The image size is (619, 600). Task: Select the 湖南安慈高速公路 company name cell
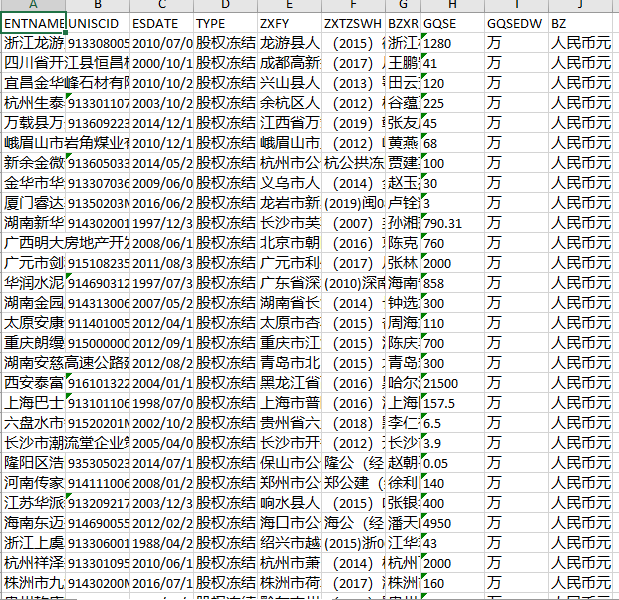[34, 363]
